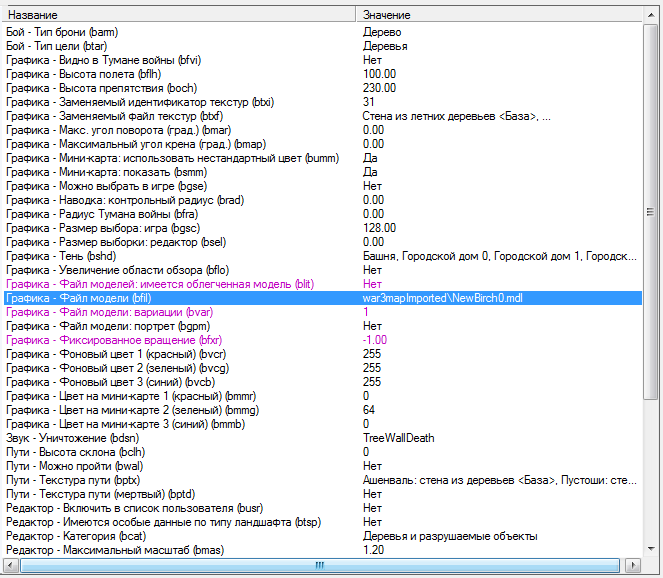Select row Редактор - Категория (bcat)
This screenshot has height=578, width=663.
coord(323,536)
